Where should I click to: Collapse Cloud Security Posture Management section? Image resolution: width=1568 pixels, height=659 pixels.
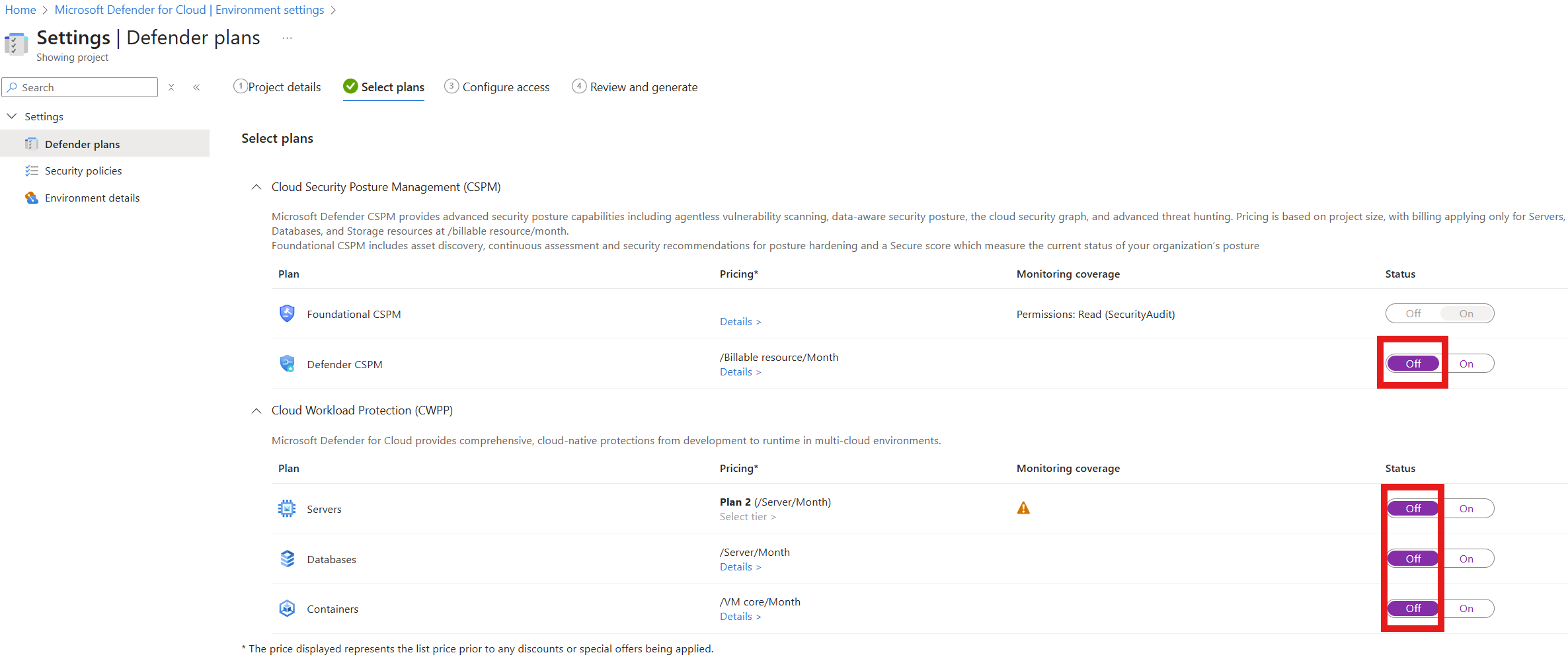[x=256, y=187]
